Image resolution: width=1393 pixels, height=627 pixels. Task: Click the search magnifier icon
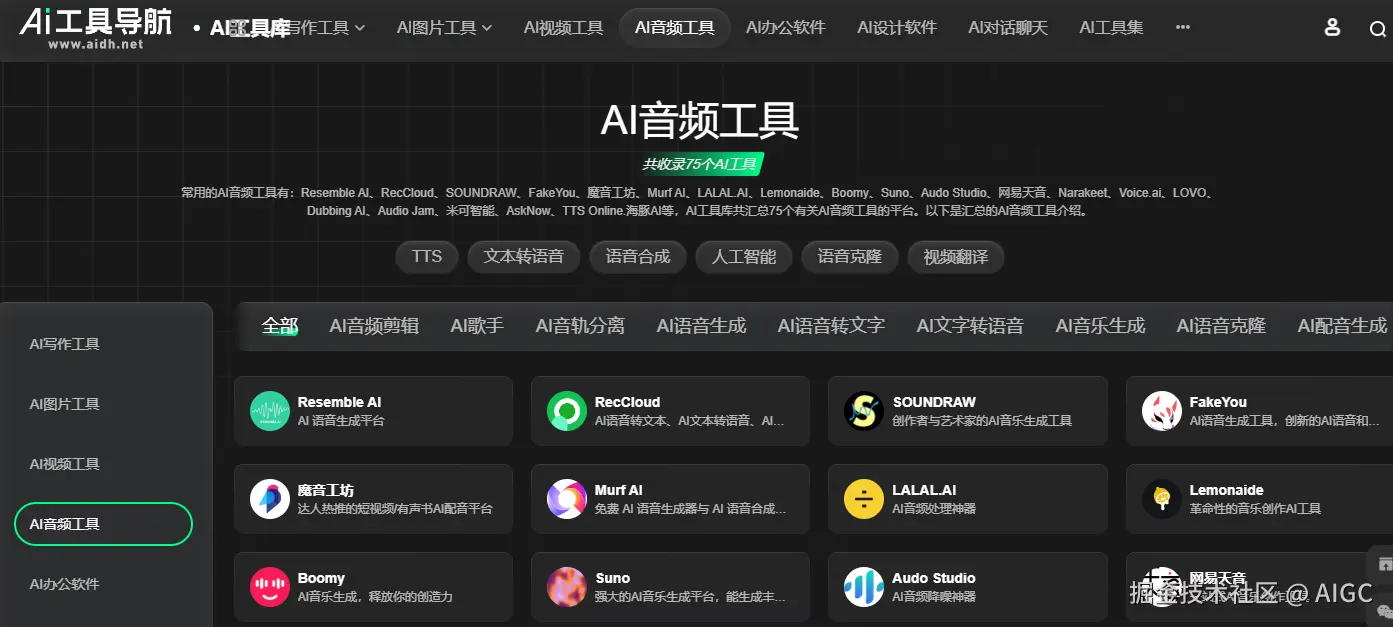point(1378,29)
